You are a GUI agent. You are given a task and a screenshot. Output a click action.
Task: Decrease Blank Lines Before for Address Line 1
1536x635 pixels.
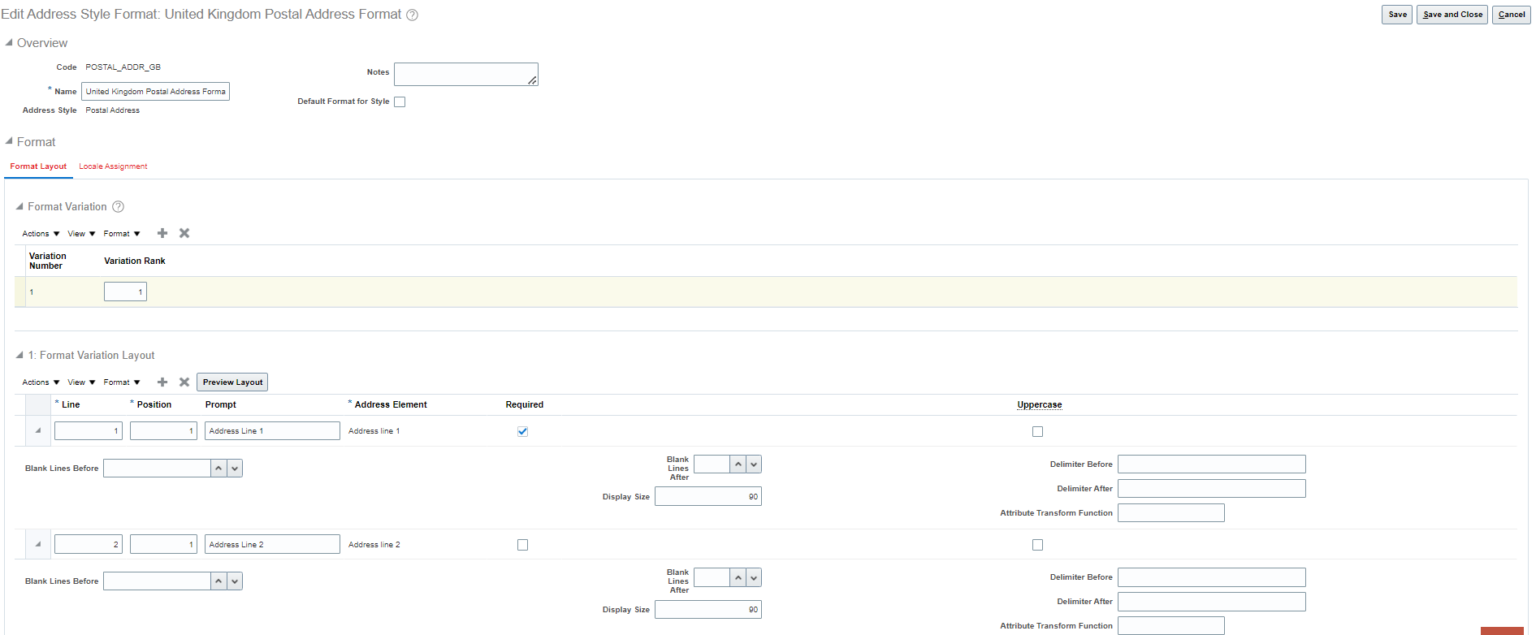click(234, 468)
